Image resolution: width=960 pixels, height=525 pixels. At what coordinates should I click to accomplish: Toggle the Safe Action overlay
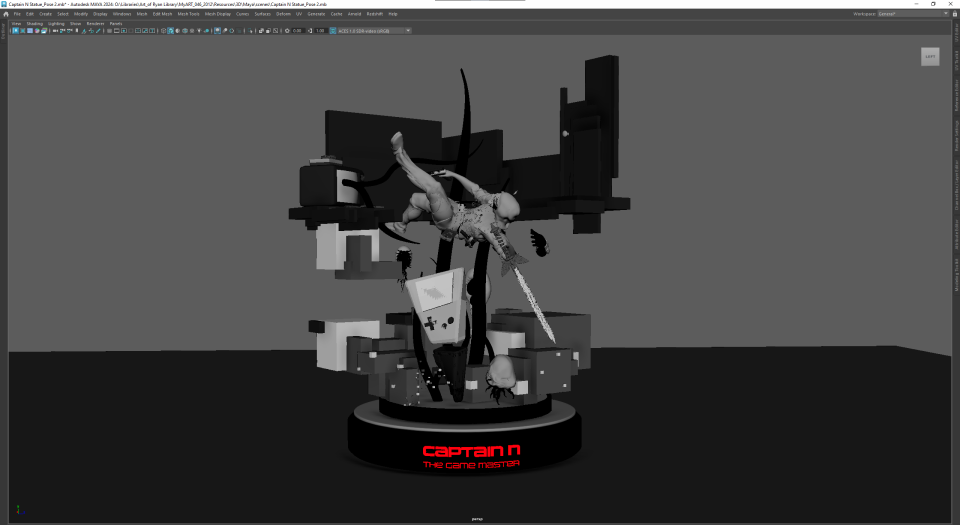pos(145,30)
